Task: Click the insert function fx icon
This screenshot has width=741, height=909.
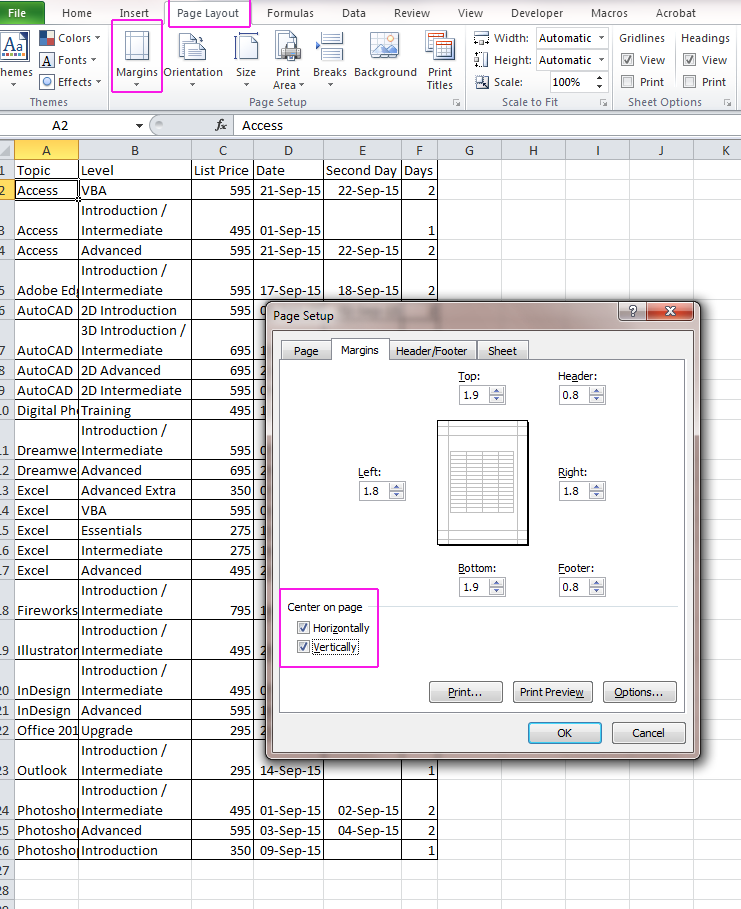Action: (221, 125)
